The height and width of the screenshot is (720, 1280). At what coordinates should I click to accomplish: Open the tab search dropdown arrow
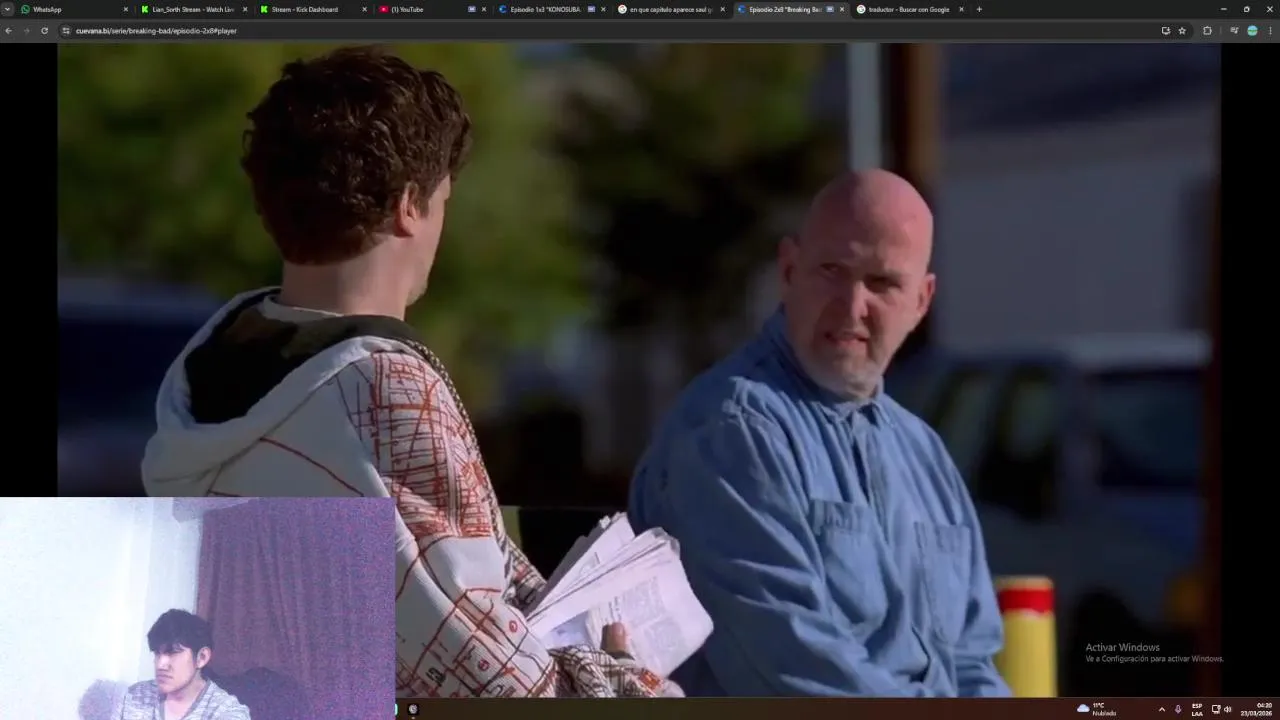[8, 9]
